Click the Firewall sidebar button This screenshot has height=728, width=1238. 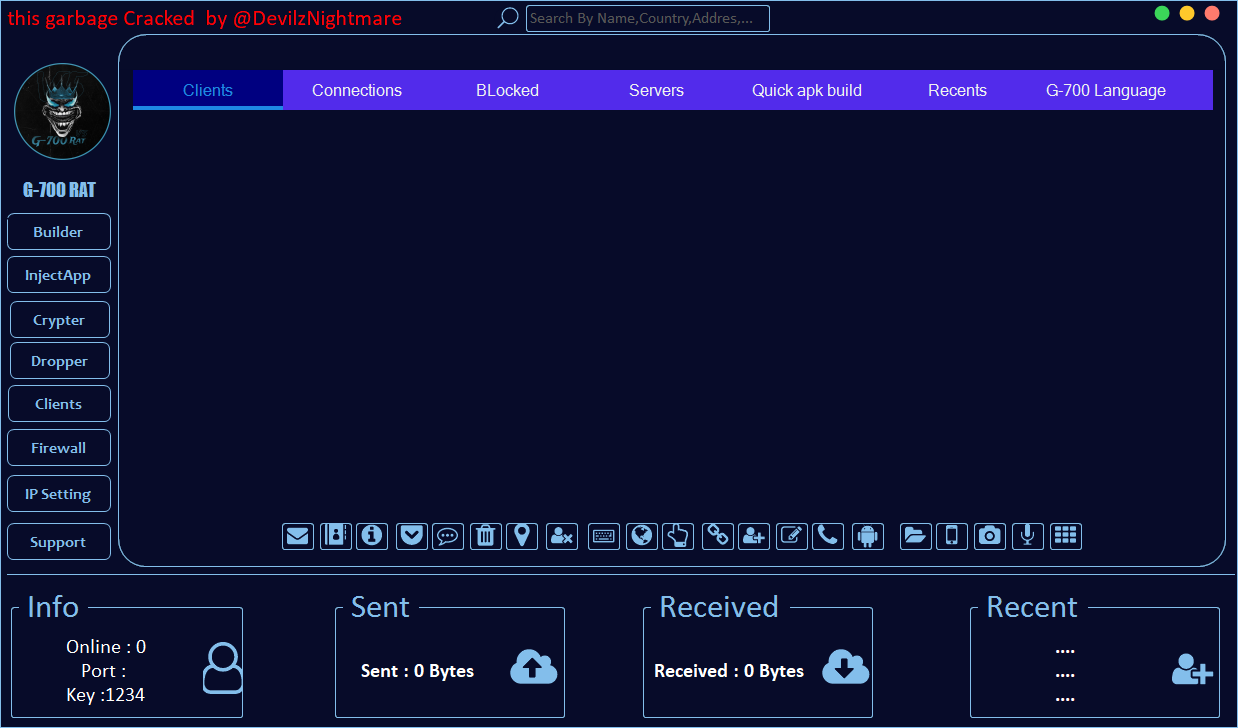pyautogui.click(x=59, y=448)
